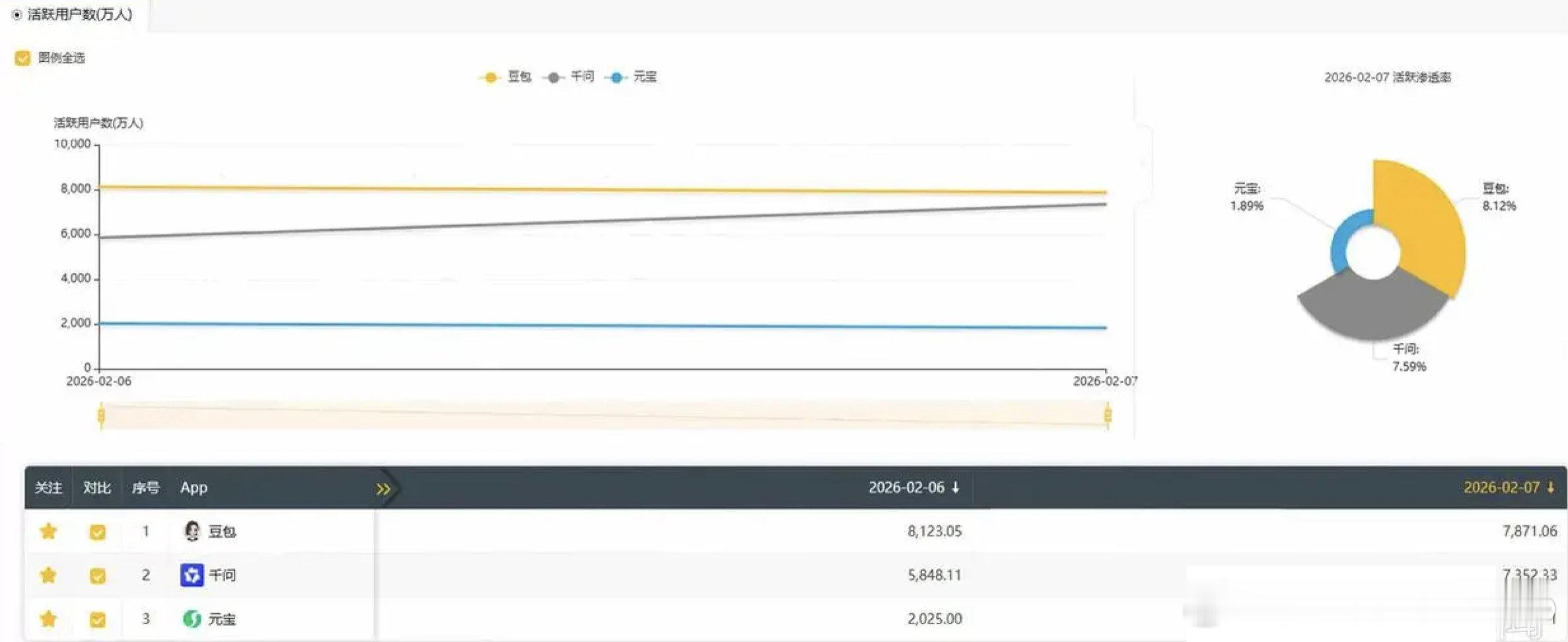This screenshot has width=1568, height=642.
Task: Sort by the 2026-02-06 column
Action: pyautogui.click(x=913, y=487)
